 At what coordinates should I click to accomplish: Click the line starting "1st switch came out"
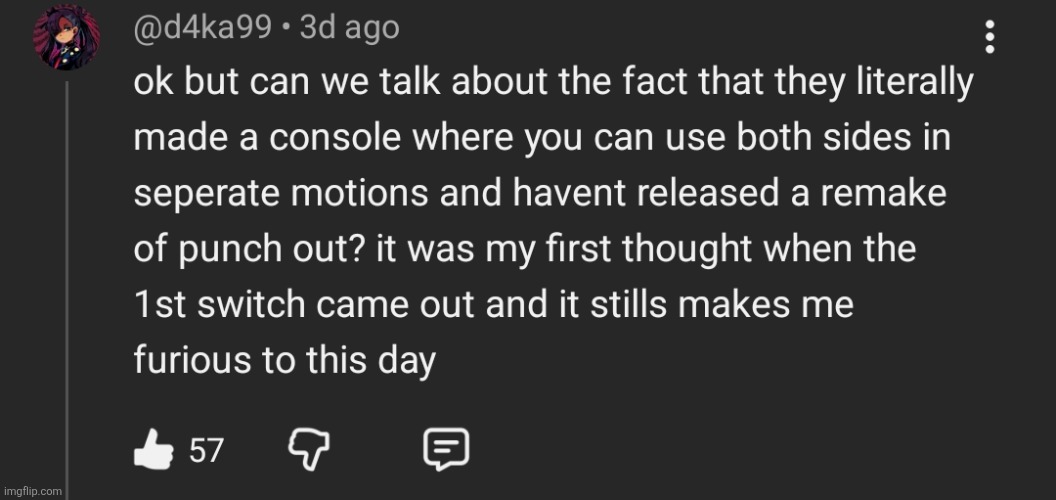pos(493,304)
